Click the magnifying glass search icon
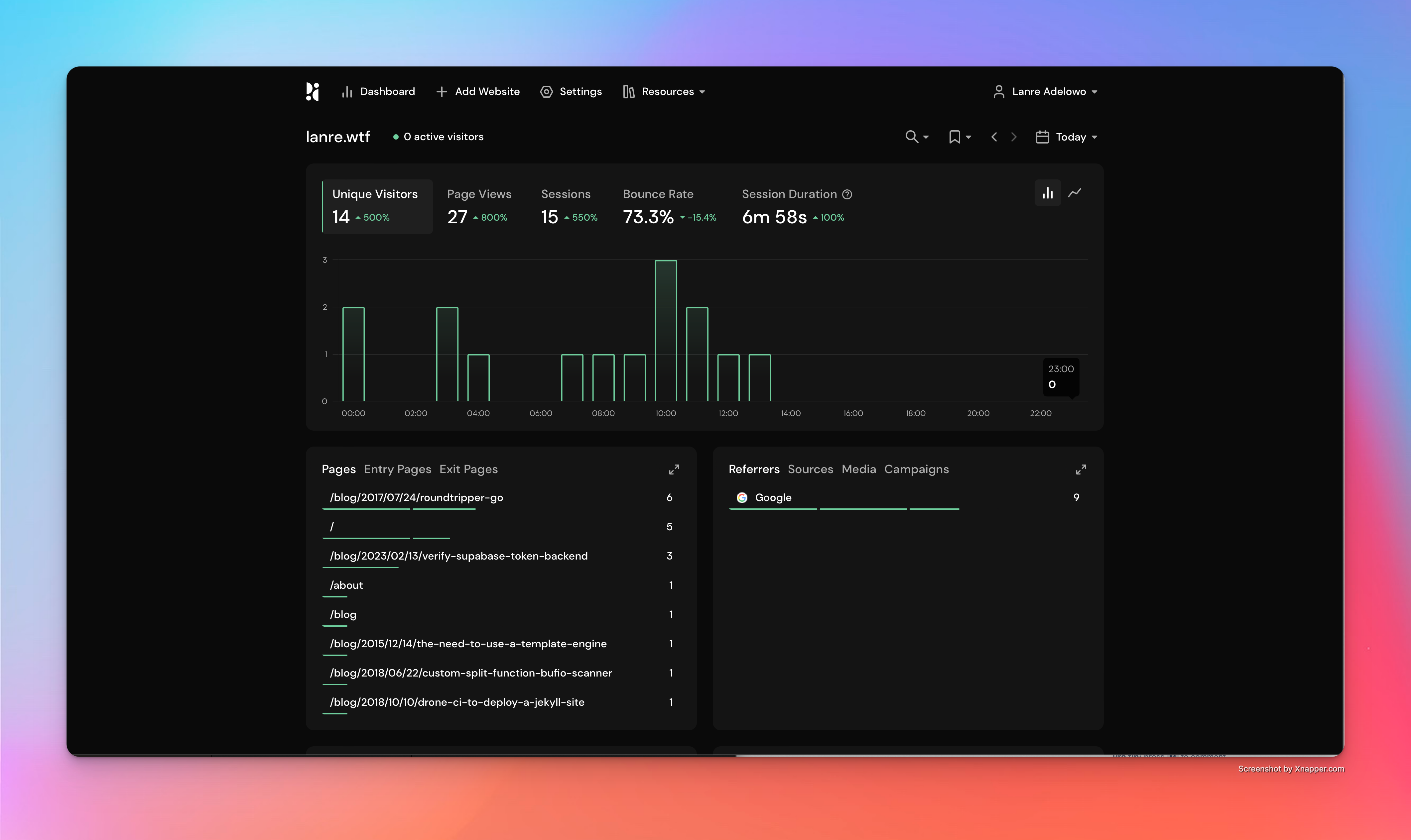 point(912,137)
